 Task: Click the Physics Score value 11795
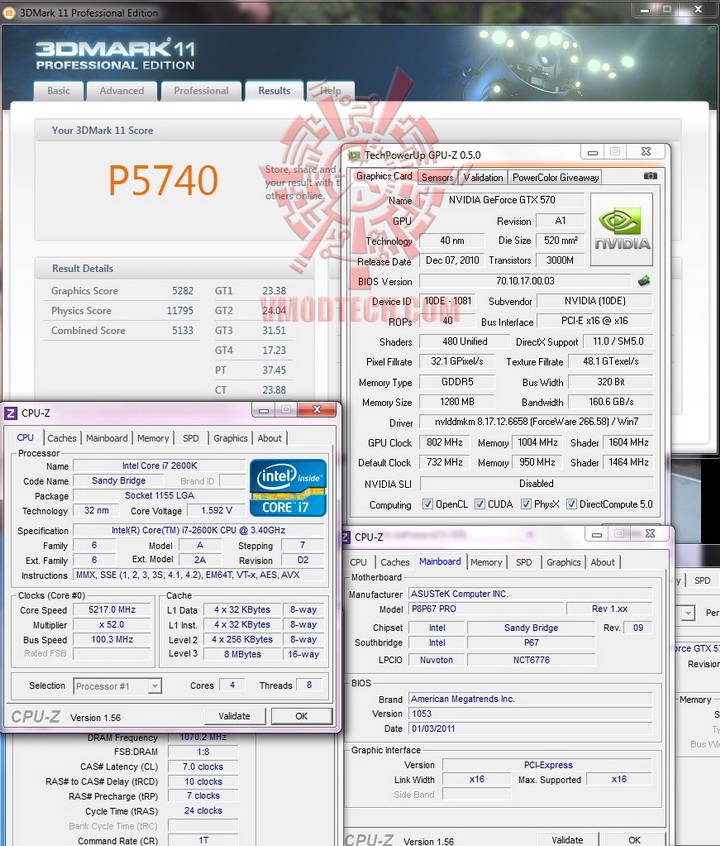pyautogui.click(x=180, y=311)
